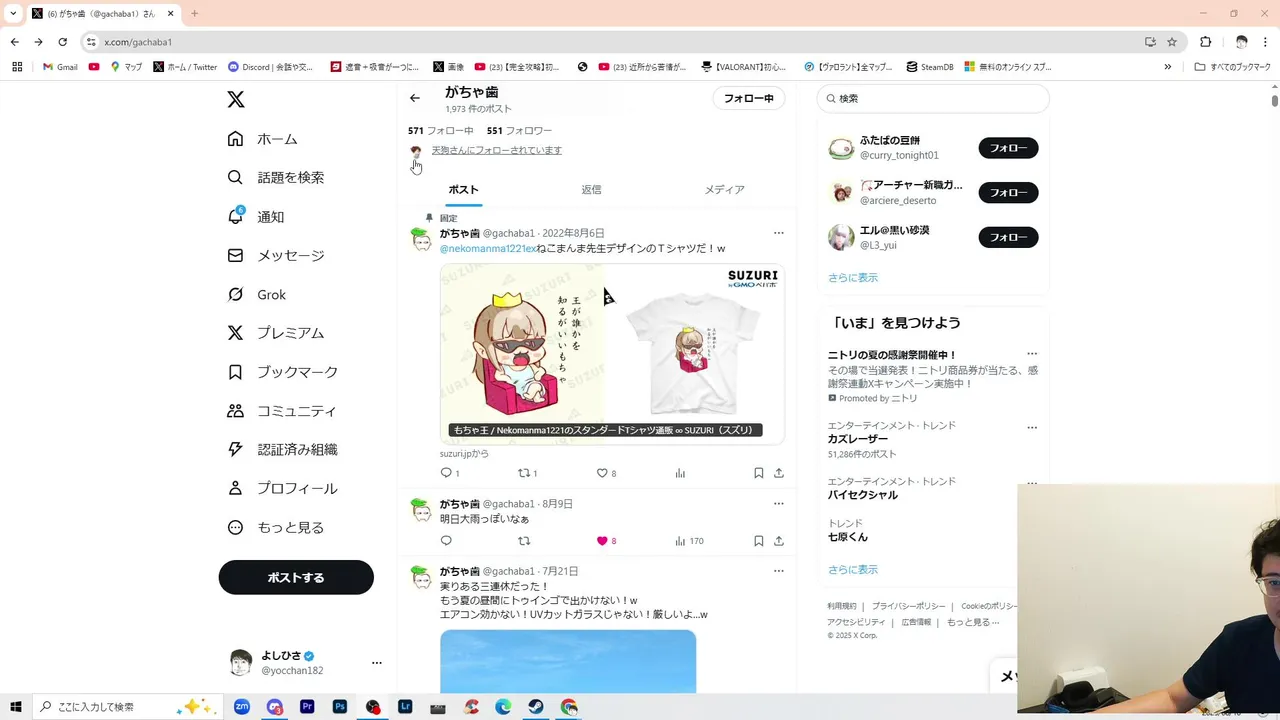The image size is (1280, 720).
Task: Open SteamDB bookmark in bookmarks bar
Action: point(930,67)
